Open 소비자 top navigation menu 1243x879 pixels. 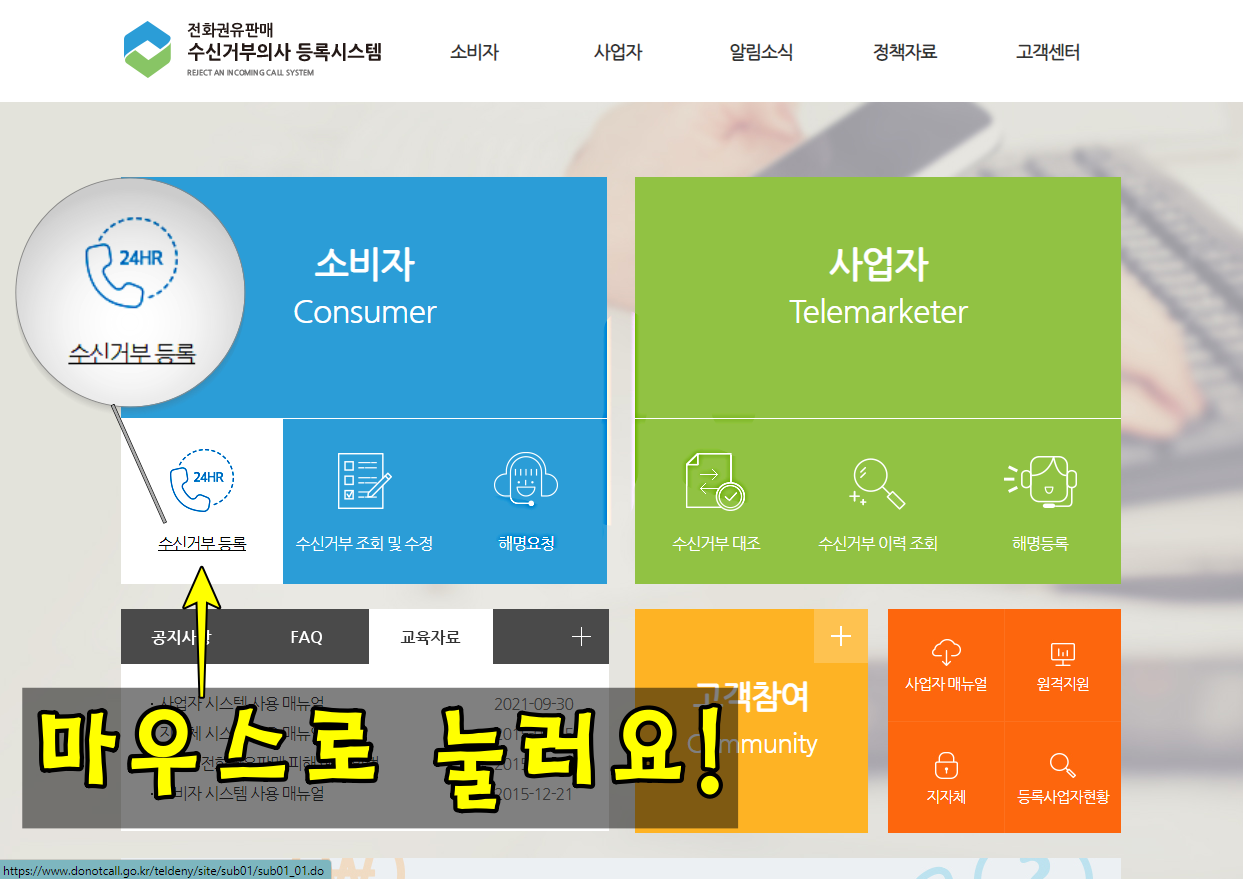tap(474, 52)
